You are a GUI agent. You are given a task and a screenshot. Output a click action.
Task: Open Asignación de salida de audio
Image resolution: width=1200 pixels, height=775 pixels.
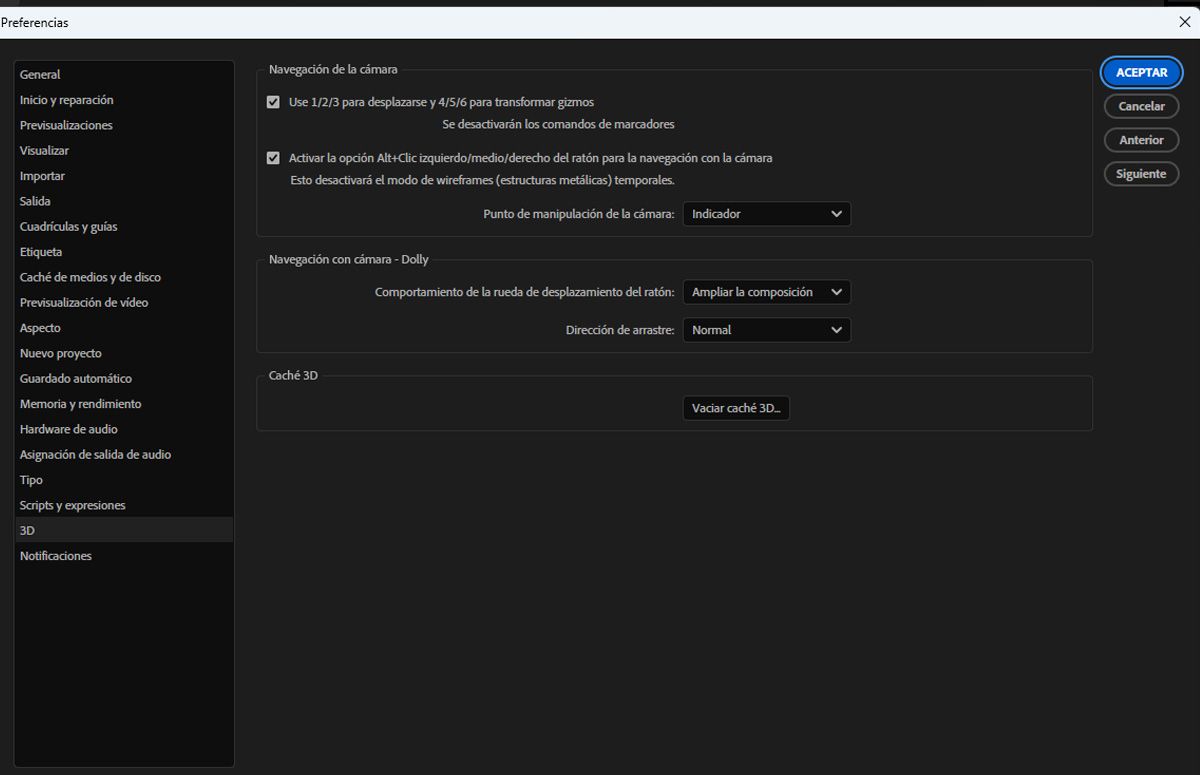pos(124,454)
